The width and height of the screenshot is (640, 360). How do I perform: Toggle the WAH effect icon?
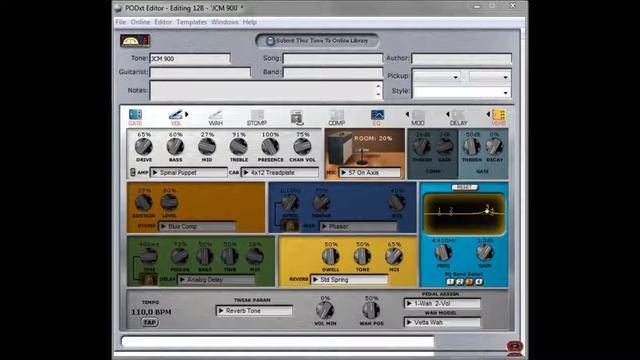216,115
